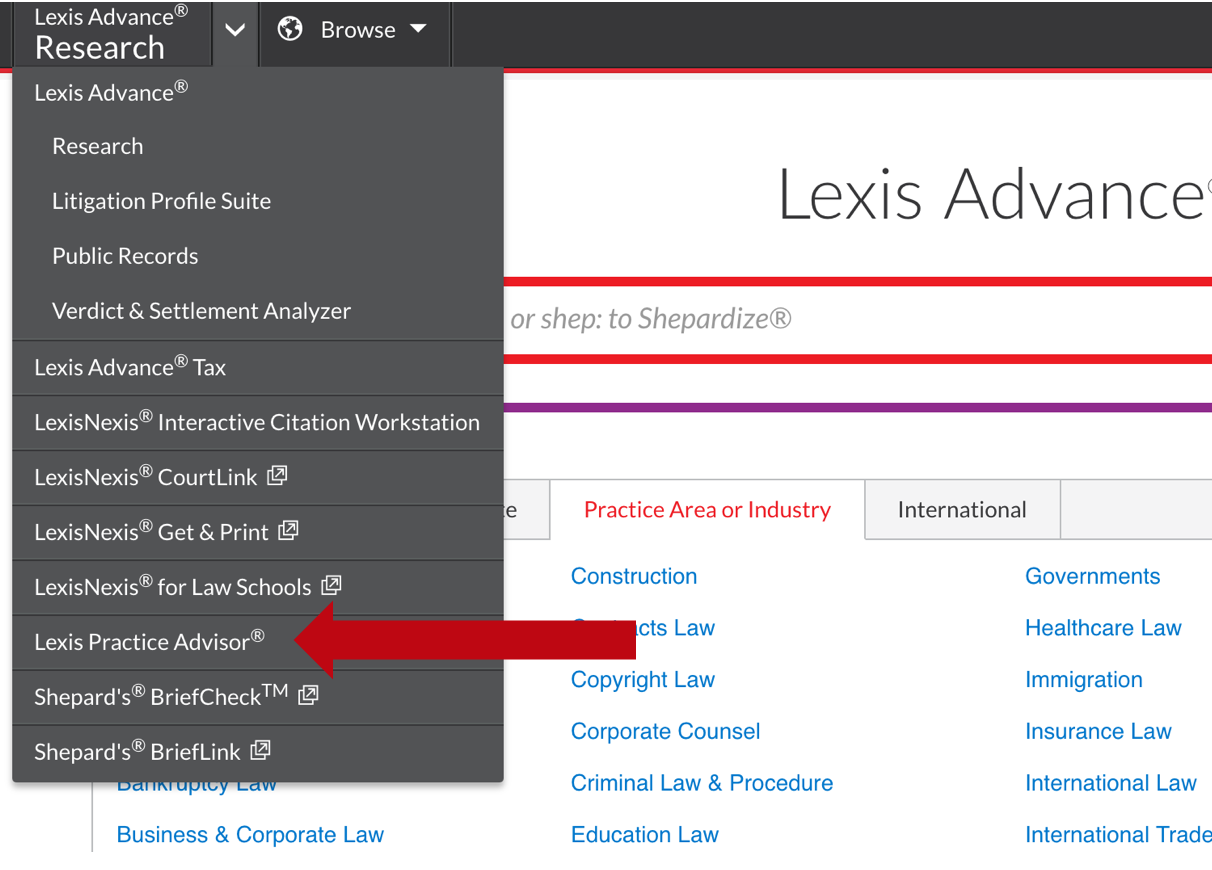Image resolution: width=1212 pixels, height=870 pixels.
Task: Click the external-link icon beside LexisNexis for Law Schools
Action: [x=330, y=586]
